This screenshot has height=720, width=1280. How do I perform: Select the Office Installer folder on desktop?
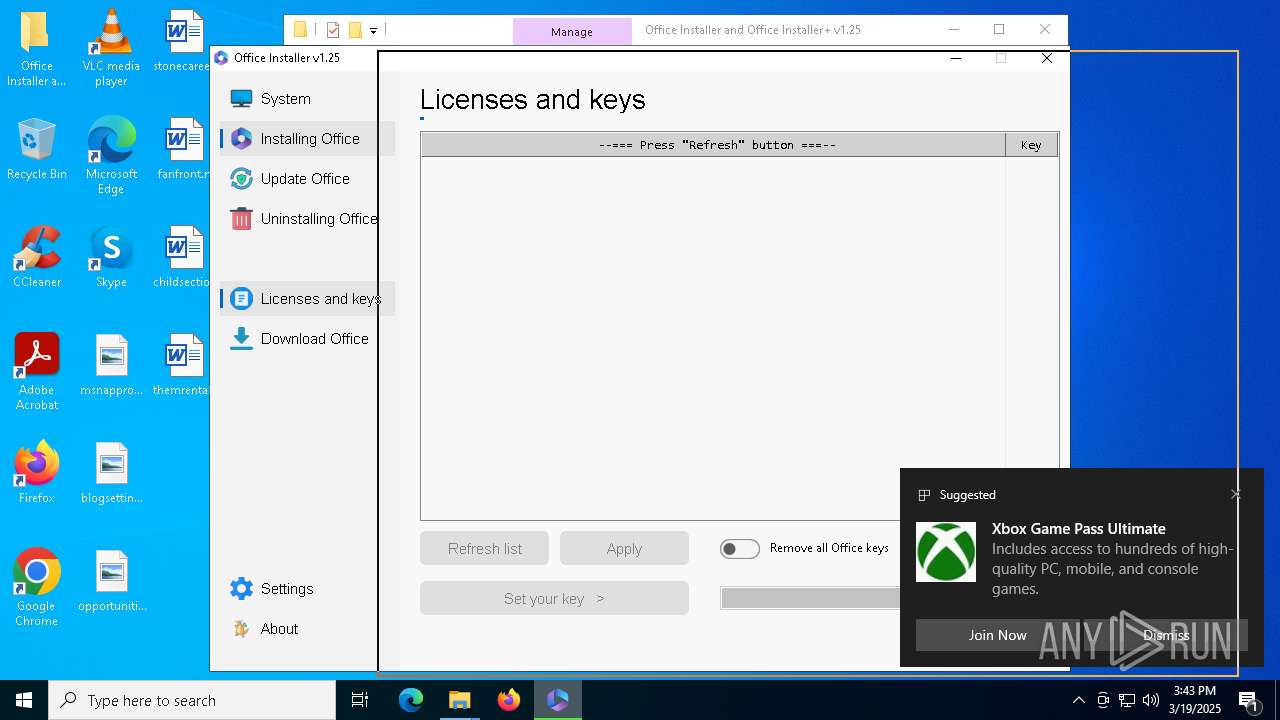(37, 48)
